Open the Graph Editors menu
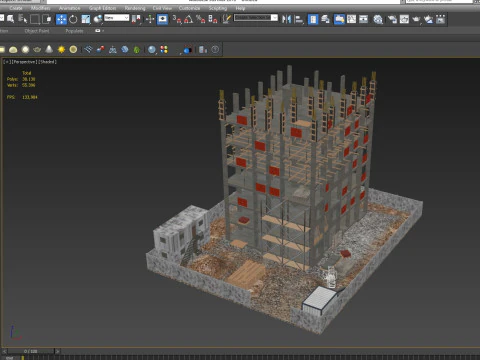Image resolution: width=480 pixels, height=360 pixels. tap(102, 8)
